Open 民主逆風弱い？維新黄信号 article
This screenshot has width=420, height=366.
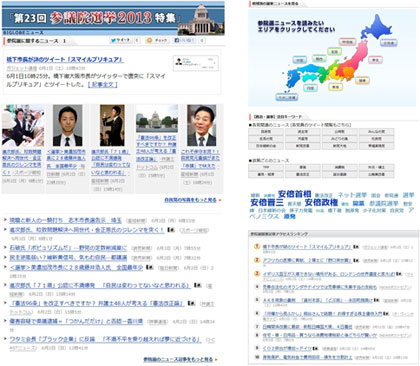(68, 257)
